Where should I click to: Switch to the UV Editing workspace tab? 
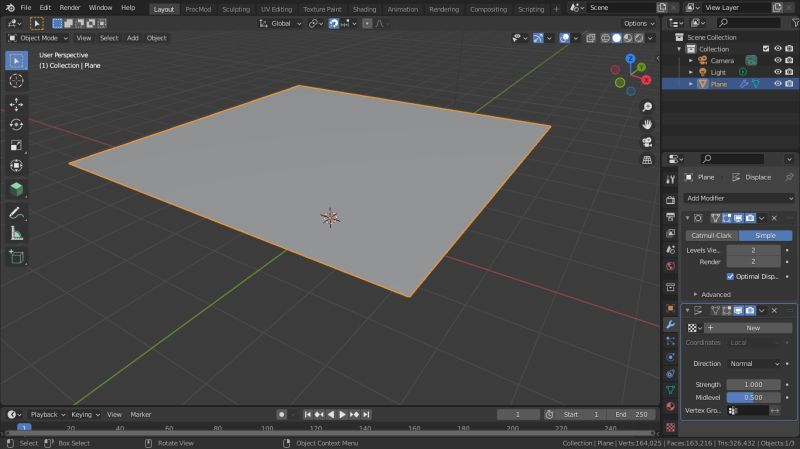tap(277, 9)
